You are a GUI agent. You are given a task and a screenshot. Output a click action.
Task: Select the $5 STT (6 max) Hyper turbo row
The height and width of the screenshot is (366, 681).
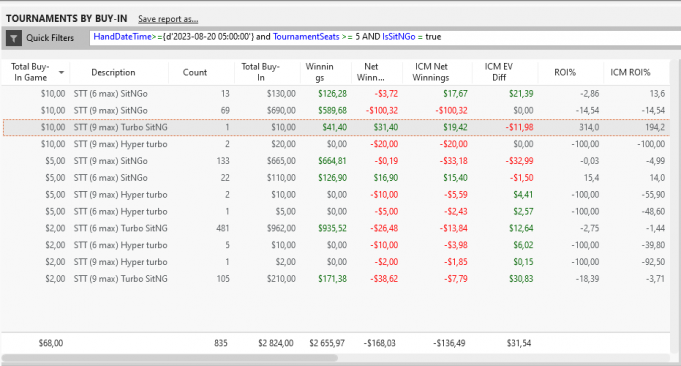tap(336, 211)
